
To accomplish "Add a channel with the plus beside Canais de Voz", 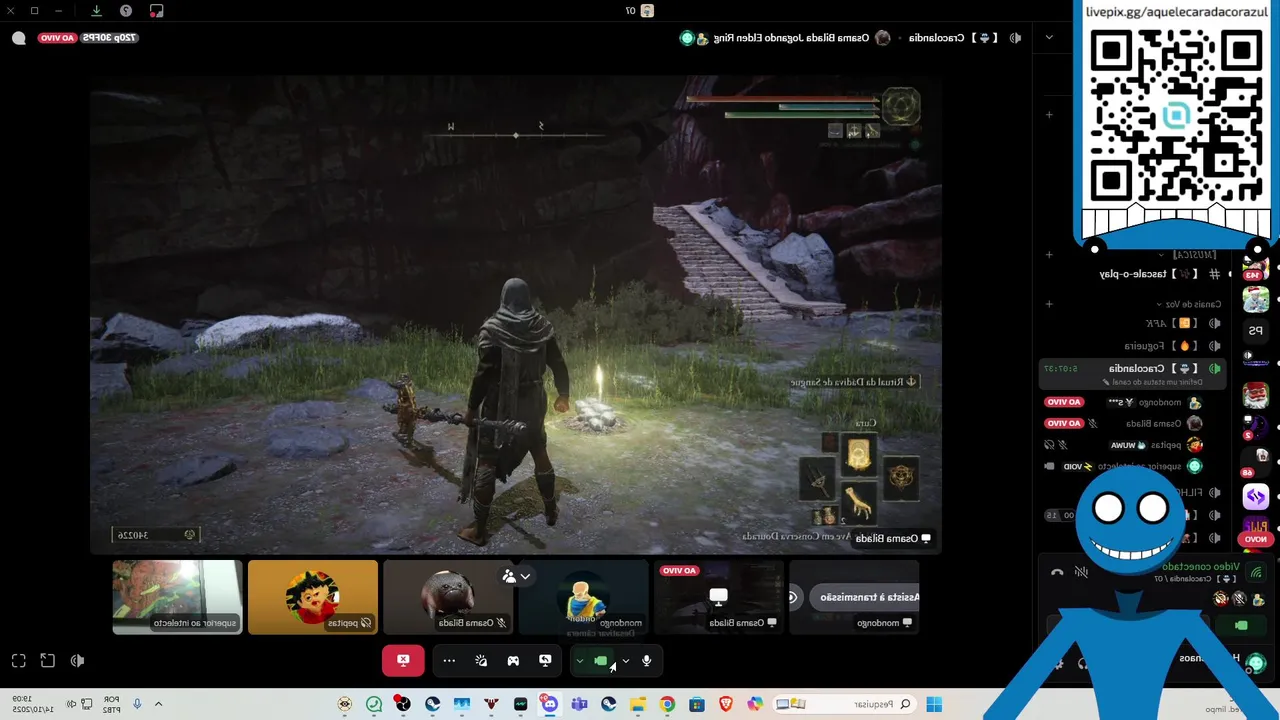I will click(1049, 304).
